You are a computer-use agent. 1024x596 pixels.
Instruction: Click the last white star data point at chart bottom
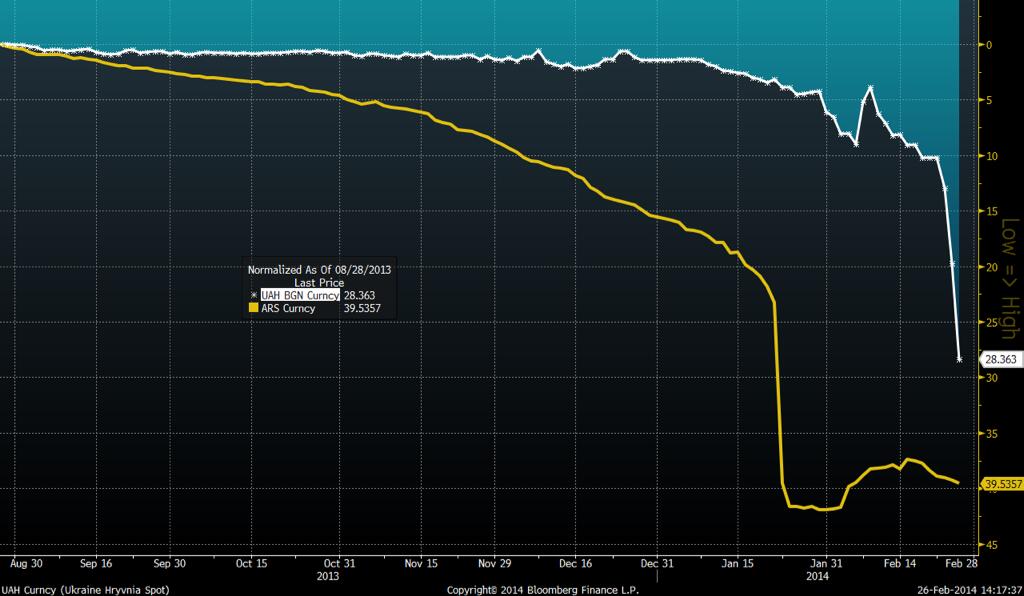pyautogui.click(x=960, y=359)
